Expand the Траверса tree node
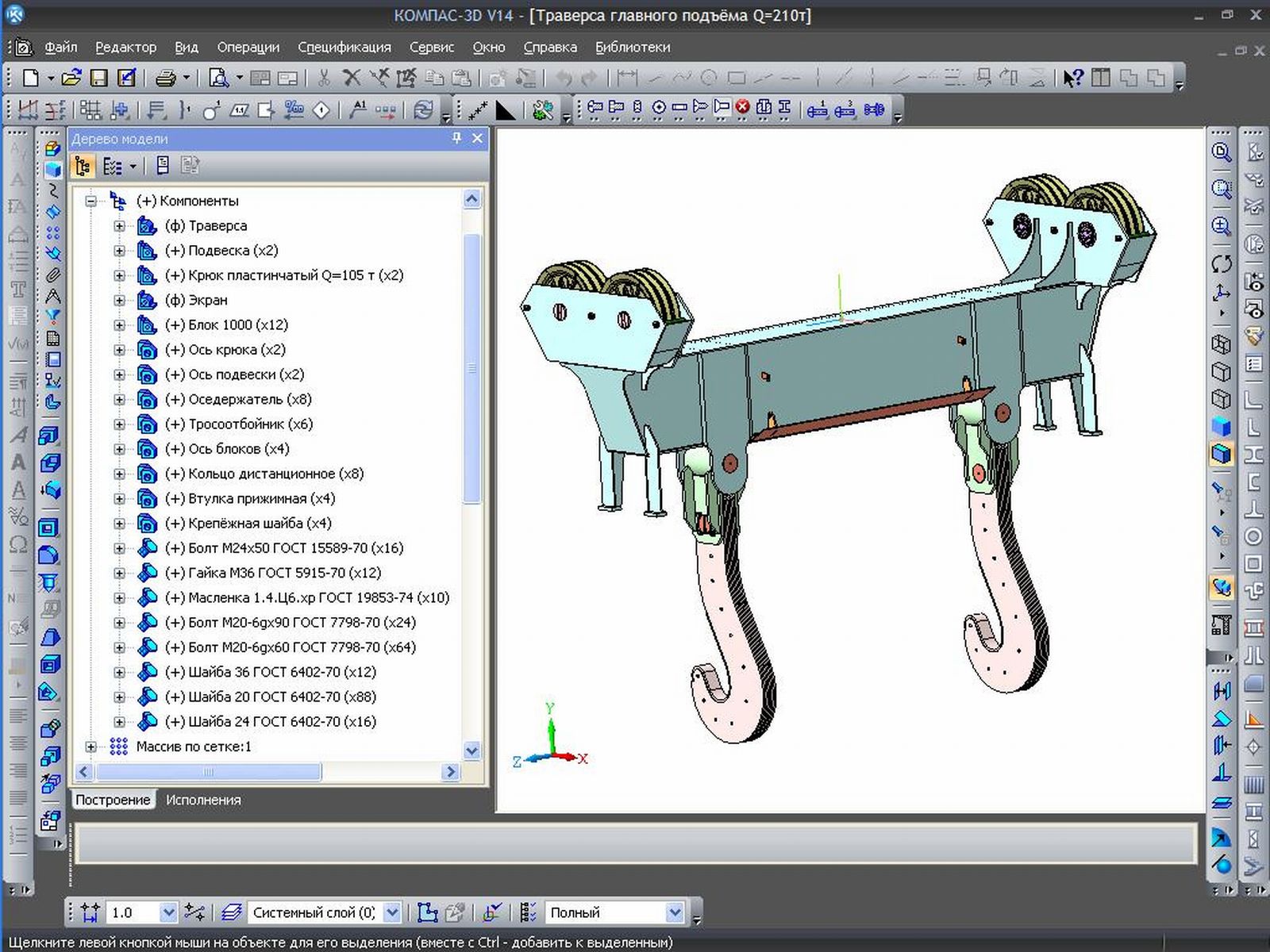The image size is (1270, 952). tap(119, 226)
